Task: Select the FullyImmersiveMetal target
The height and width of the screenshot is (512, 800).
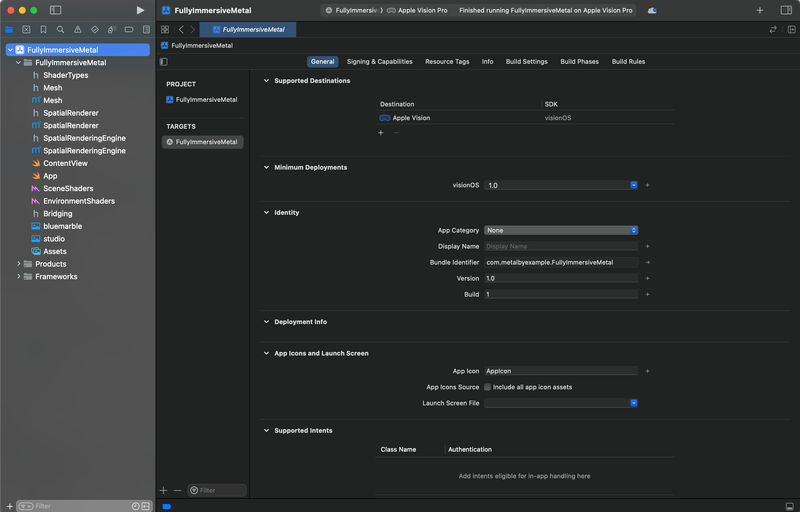Action: click(203, 142)
